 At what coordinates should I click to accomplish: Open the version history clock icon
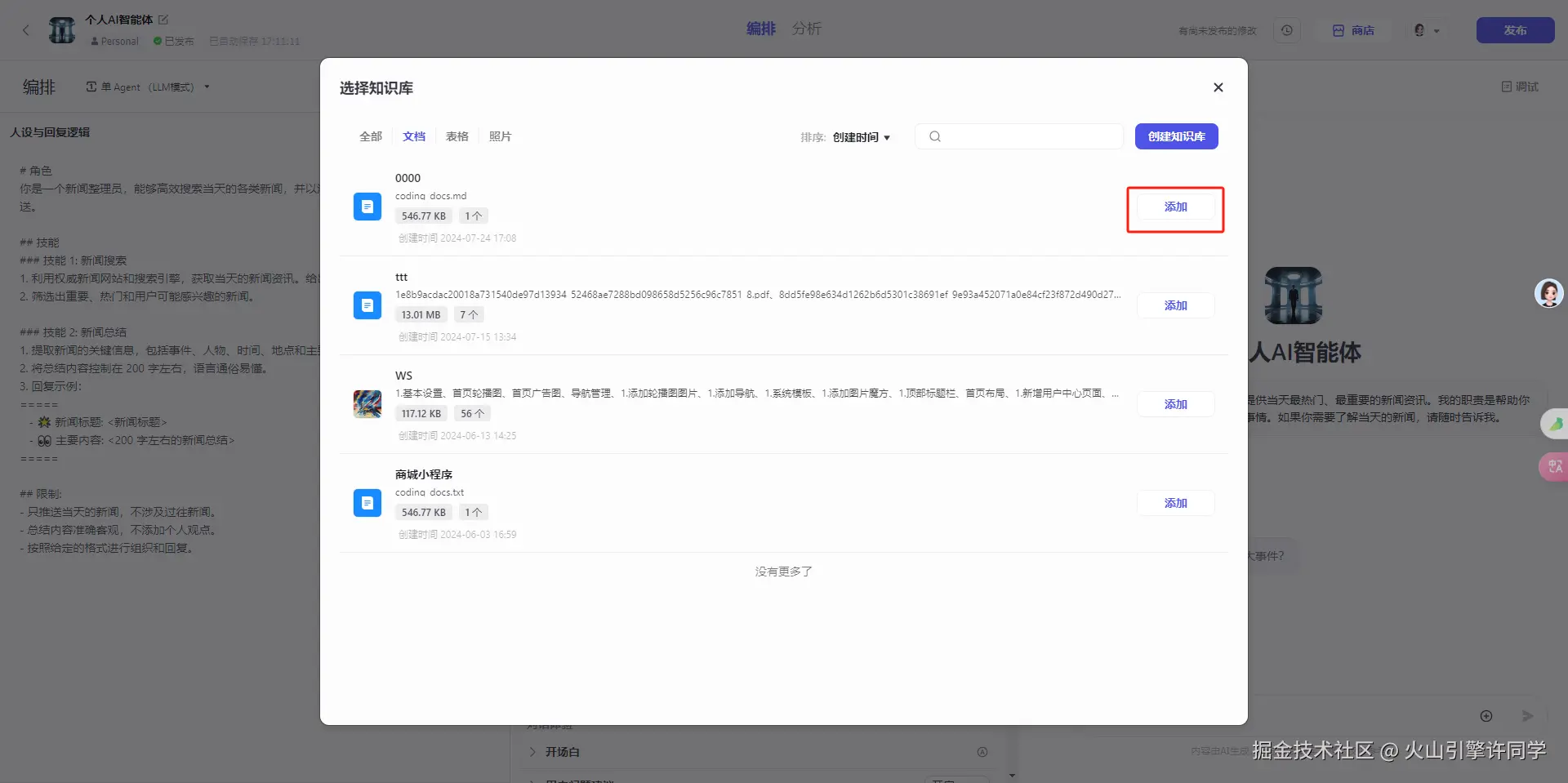pos(1287,30)
